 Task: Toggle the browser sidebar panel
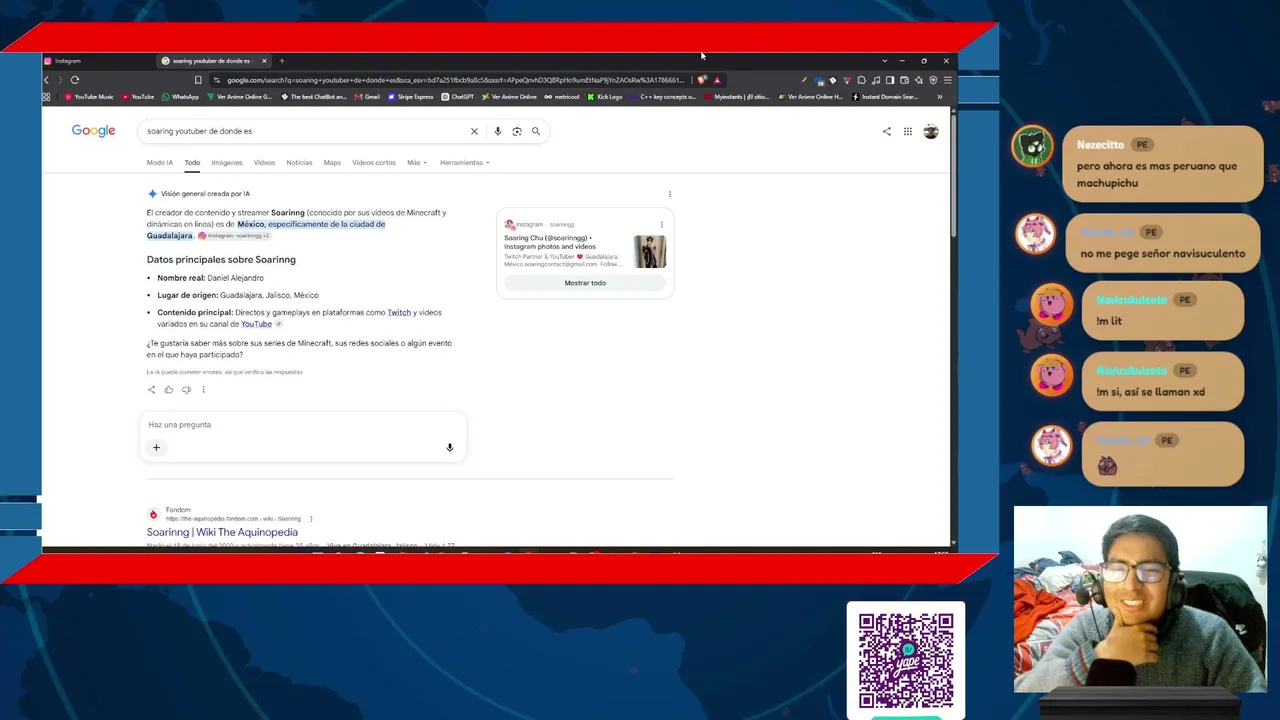(890, 80)
